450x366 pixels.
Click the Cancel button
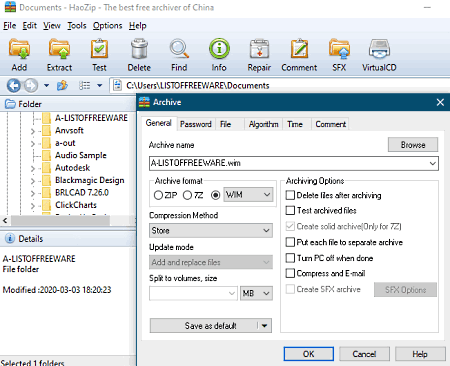(364, 354)
